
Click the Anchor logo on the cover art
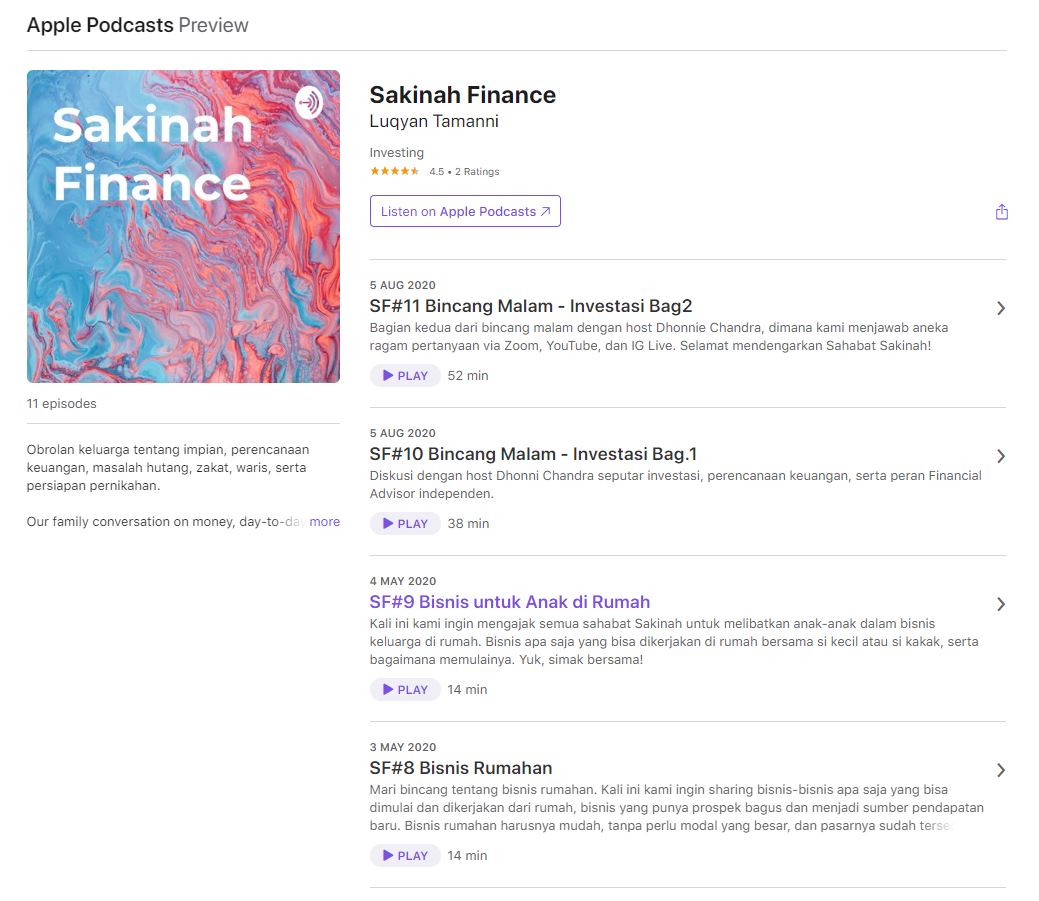click(308, 103)
